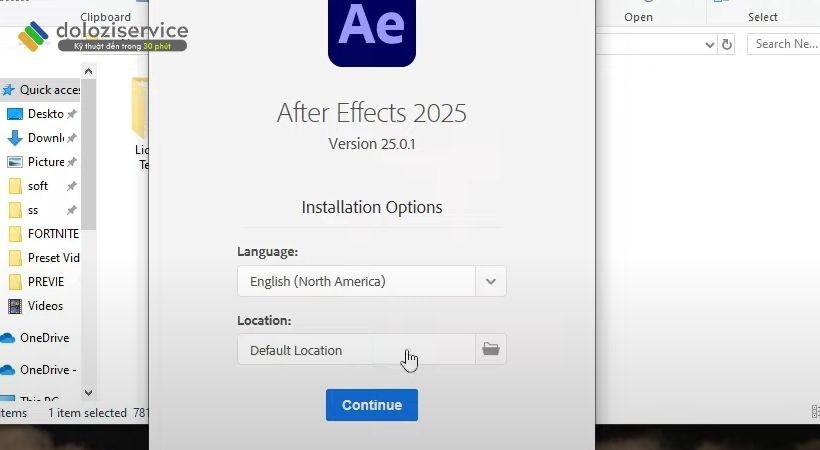This screenshot has width=820, height=450.
Task: Click the After Effects Ae logo icon
Action: point(372,32)
